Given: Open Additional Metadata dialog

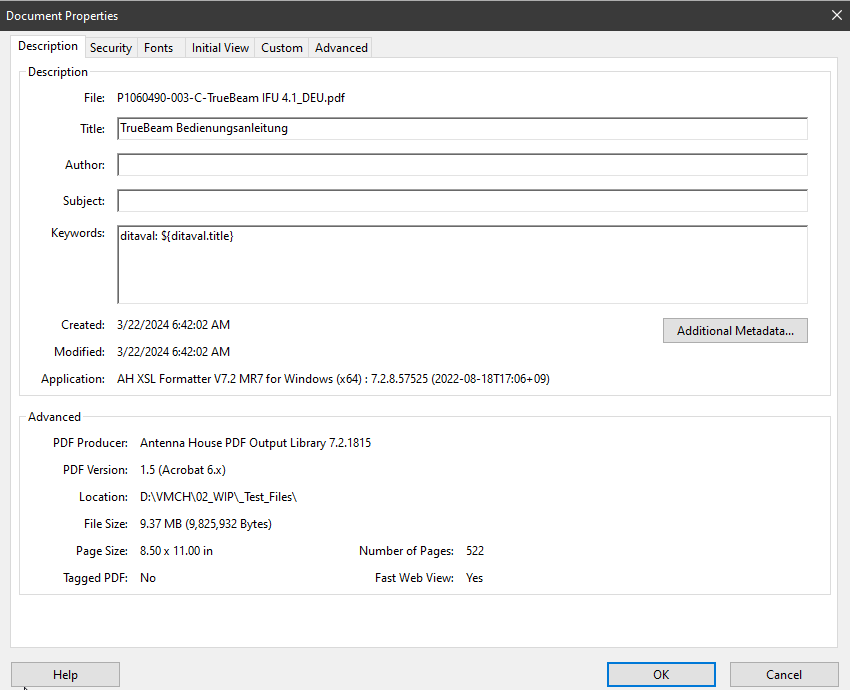Looking at the screenshot, I should coord(735,331).
